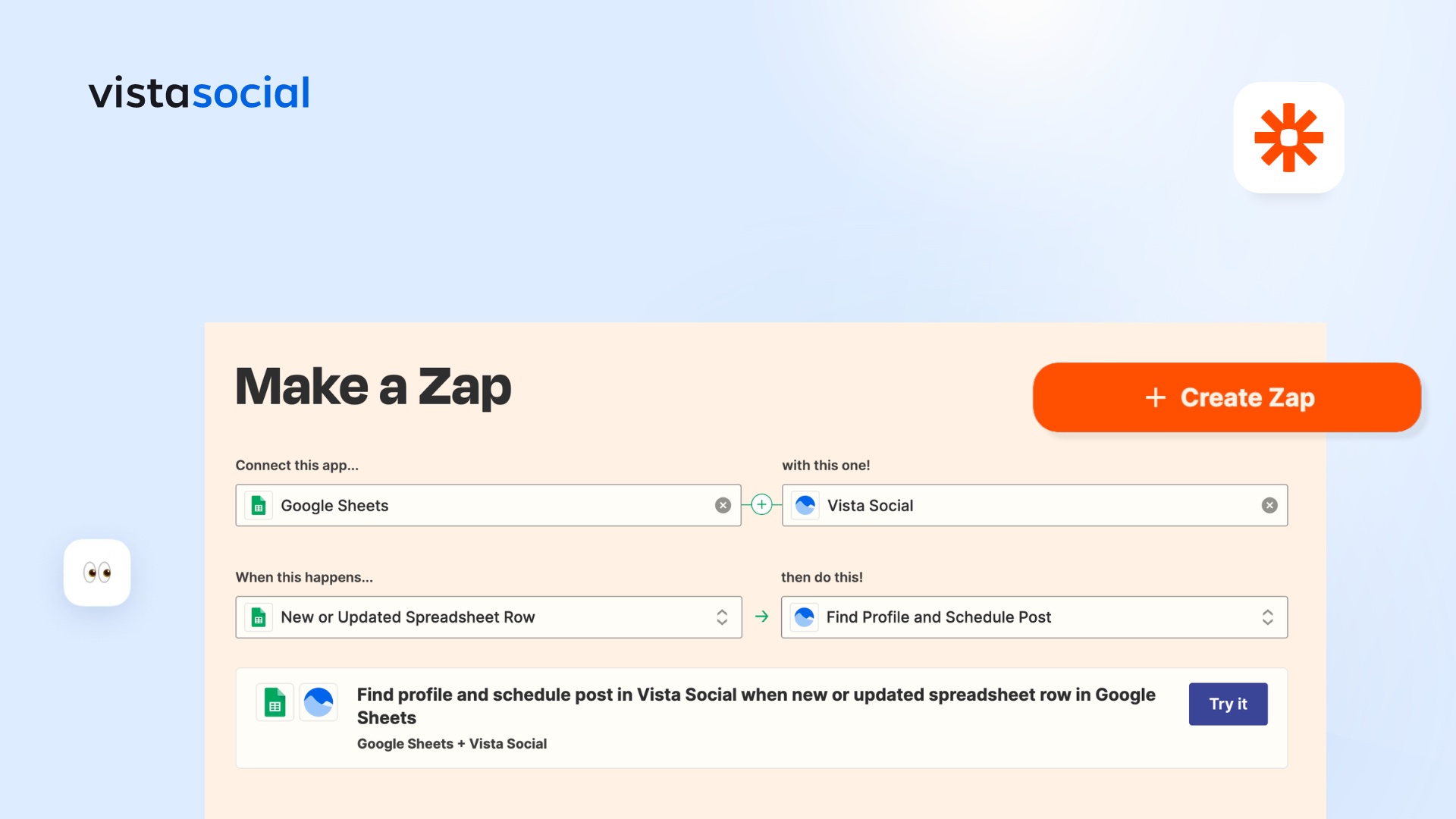Click the 'Make a Zap' heading
Screen dimensions: 1456x819
click(372, 386)
